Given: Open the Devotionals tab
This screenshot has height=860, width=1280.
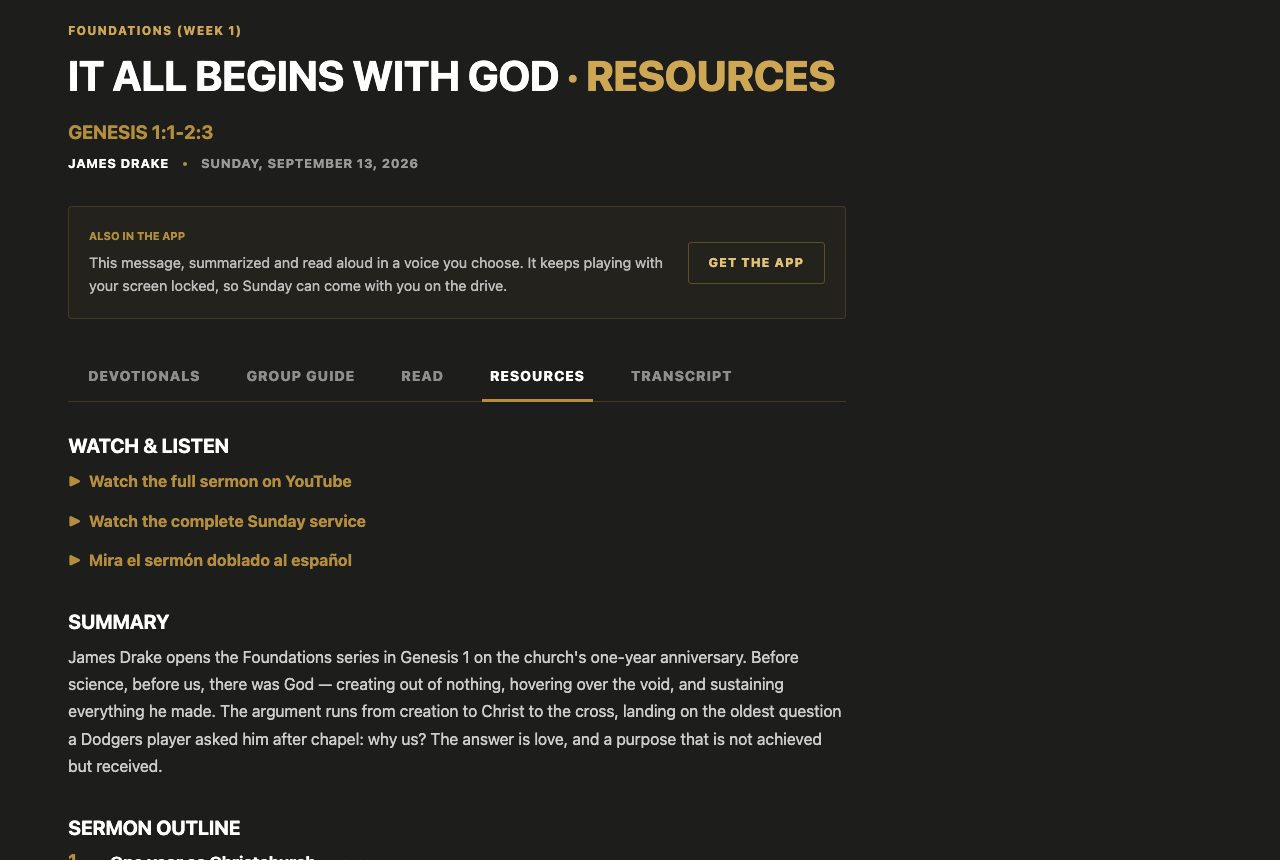Looking at the screenshot, I should tap(144, 376).
